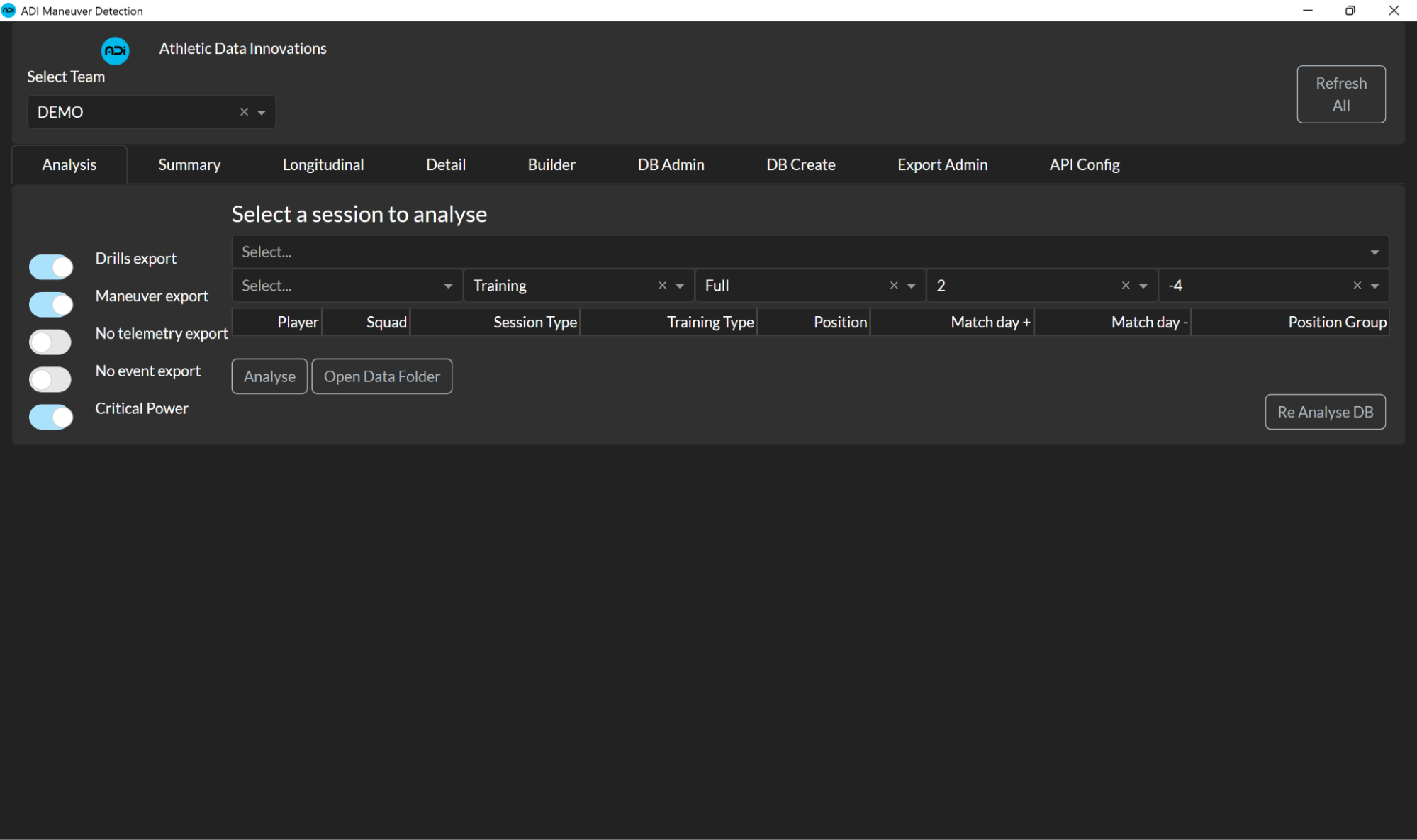Clear the match day minus value -4
The width and height of the screenshot is (1417, 840).
1357,286
